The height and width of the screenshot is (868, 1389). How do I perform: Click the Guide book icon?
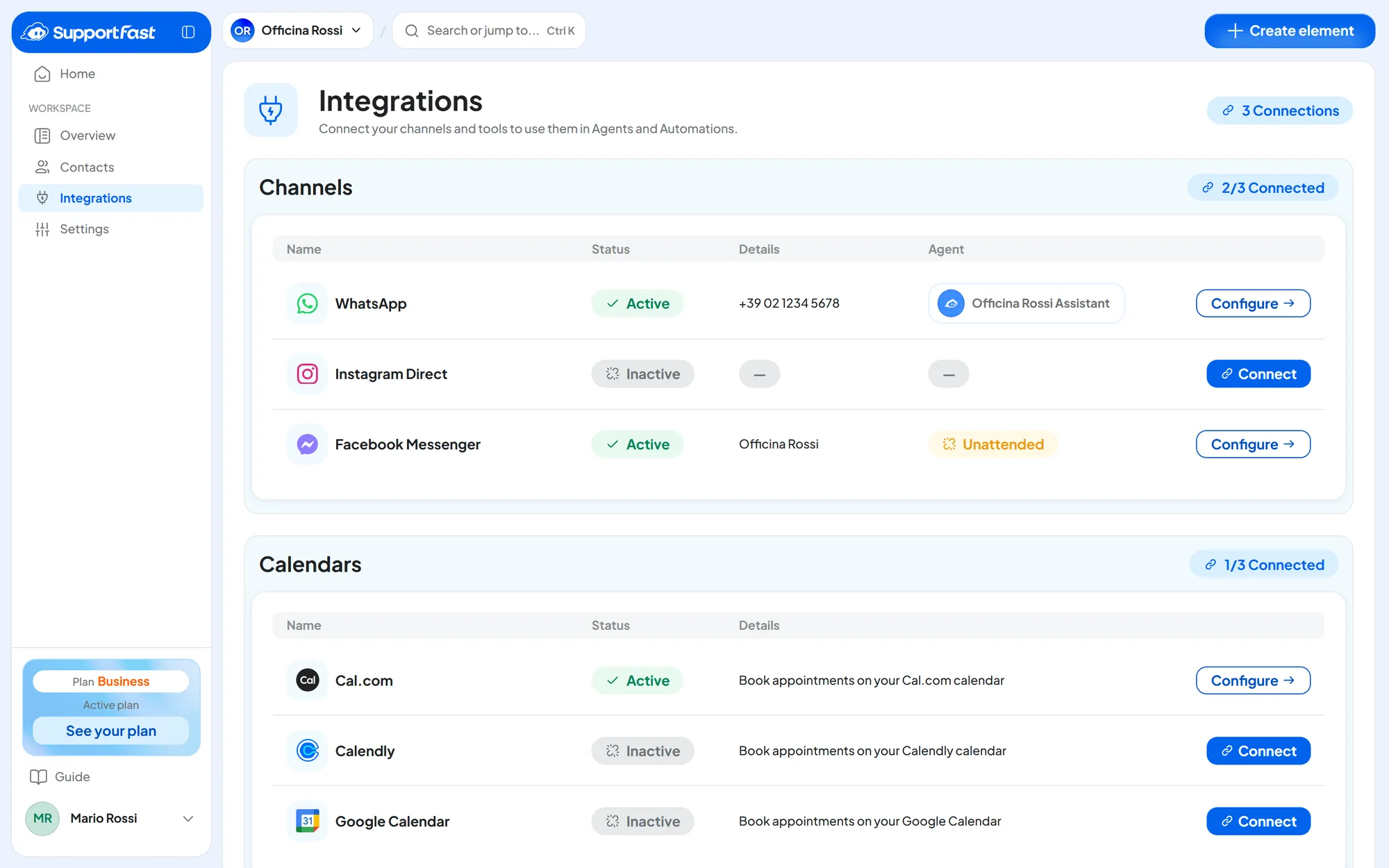click(38, 777)
